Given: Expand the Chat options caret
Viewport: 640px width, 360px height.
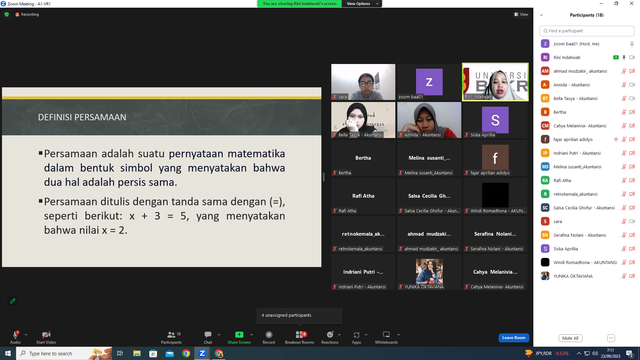Looking at the screenshot, I should tap(219, 335).
